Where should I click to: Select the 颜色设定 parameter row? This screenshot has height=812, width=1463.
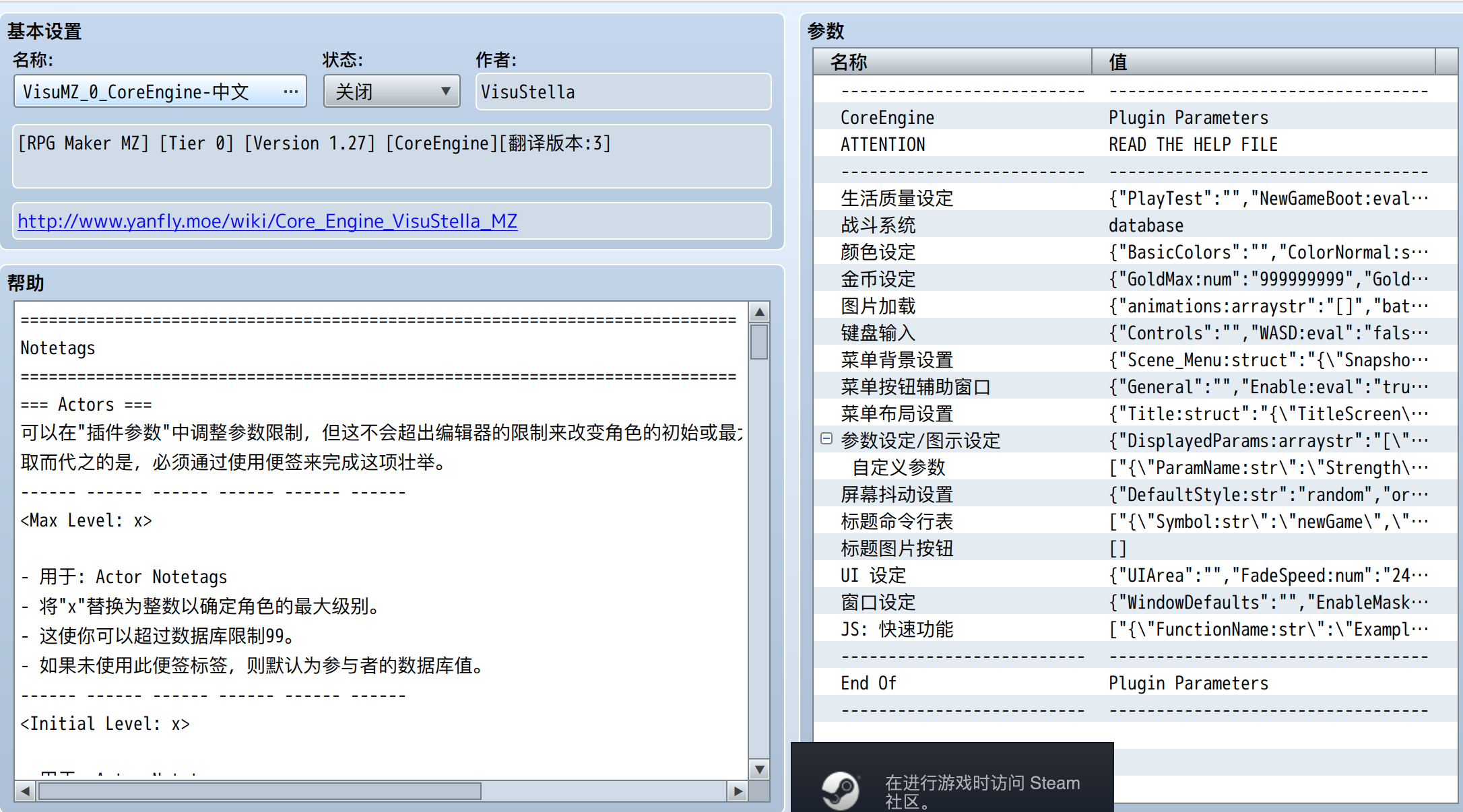[1135, 252]
